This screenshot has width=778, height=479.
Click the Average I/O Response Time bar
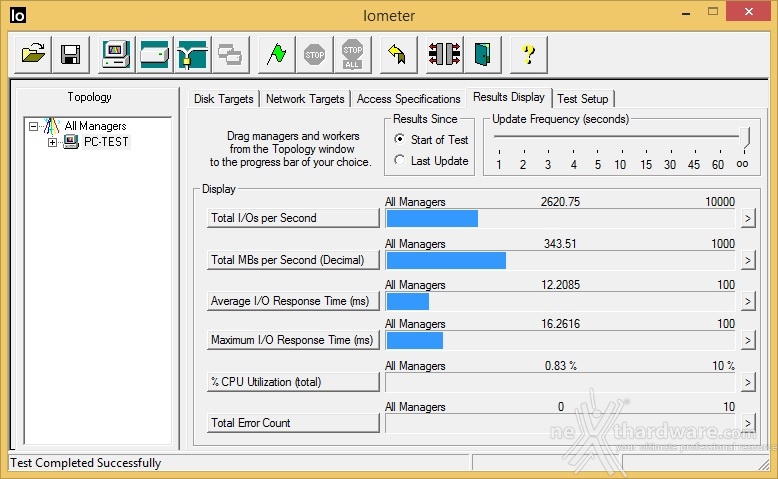coord(560,301)
